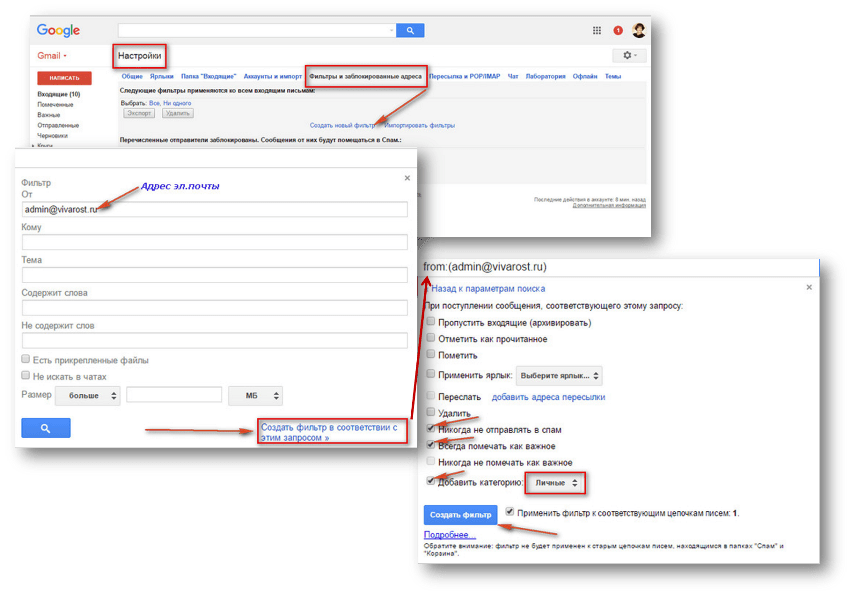Click 'добавить адреса пересылки' link
The width and height of the screenshot is (850, 594).
pos(549,397)
